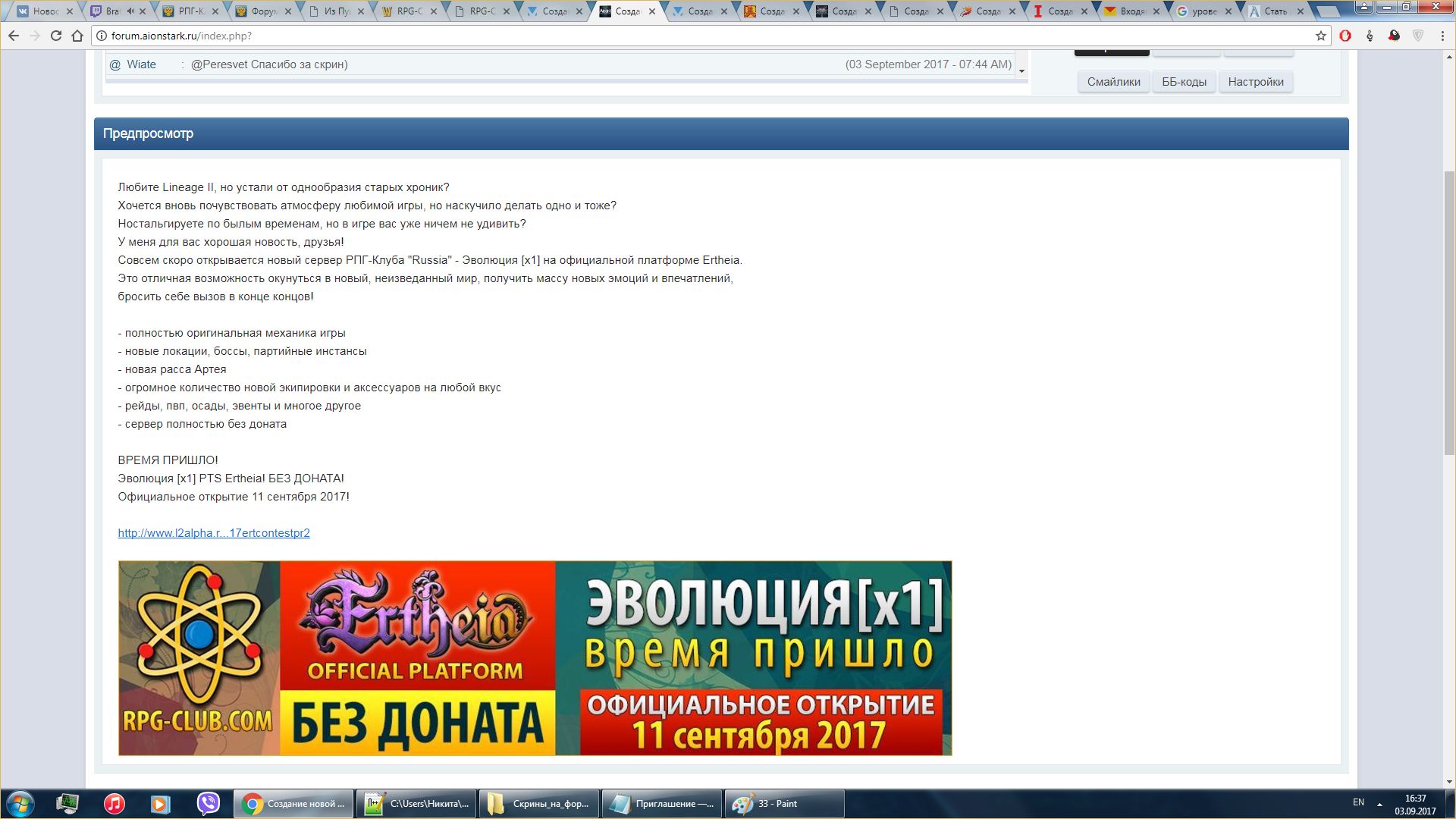
Task: Open the red-and-black extension icon in toolbar
Action: [1394, 36]
